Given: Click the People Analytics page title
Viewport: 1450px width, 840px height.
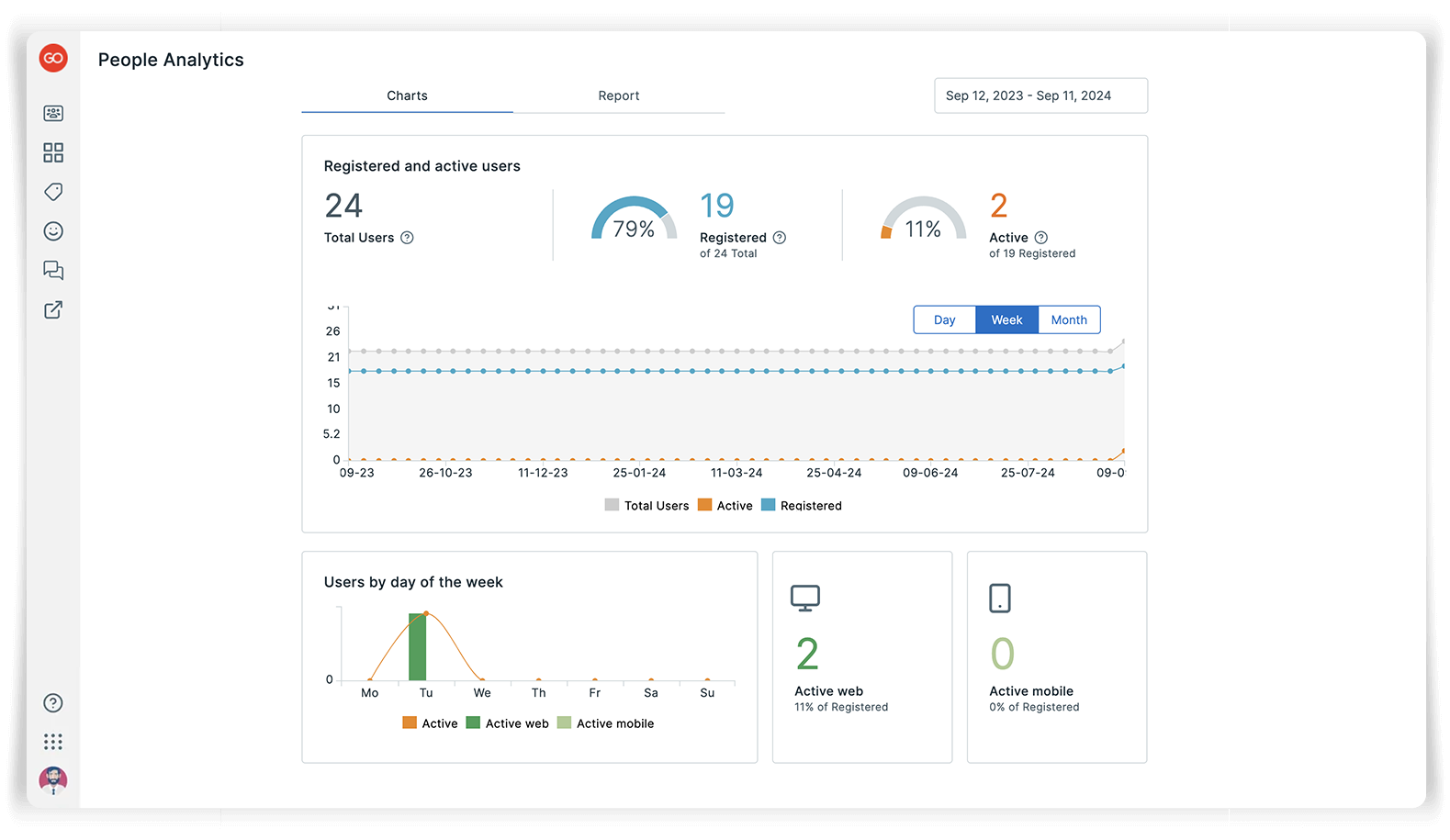Looking at the screenshot, I should pos(171,60).
